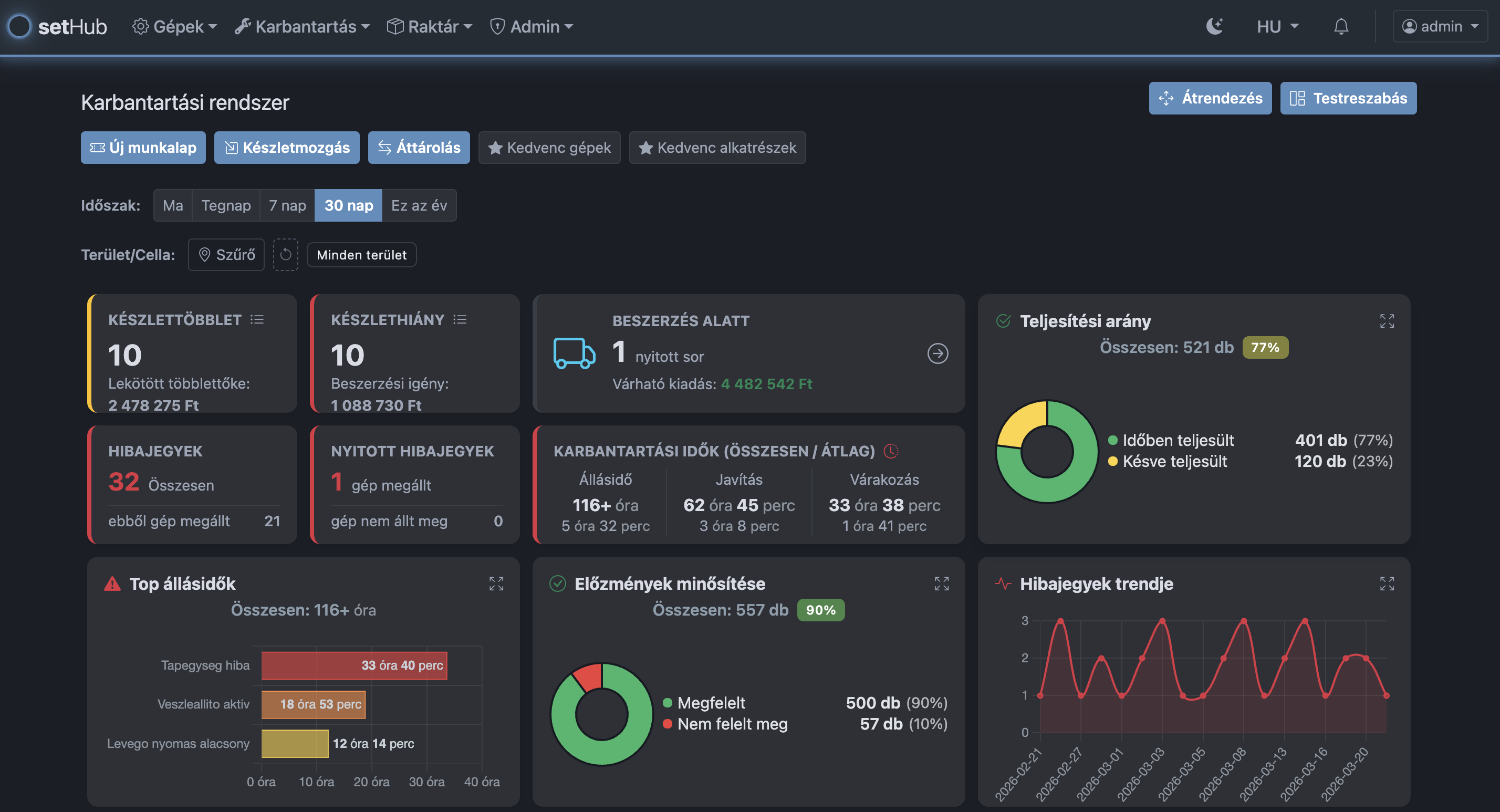
Task: Click the Testreszabás button
Action: point(1348,98)
